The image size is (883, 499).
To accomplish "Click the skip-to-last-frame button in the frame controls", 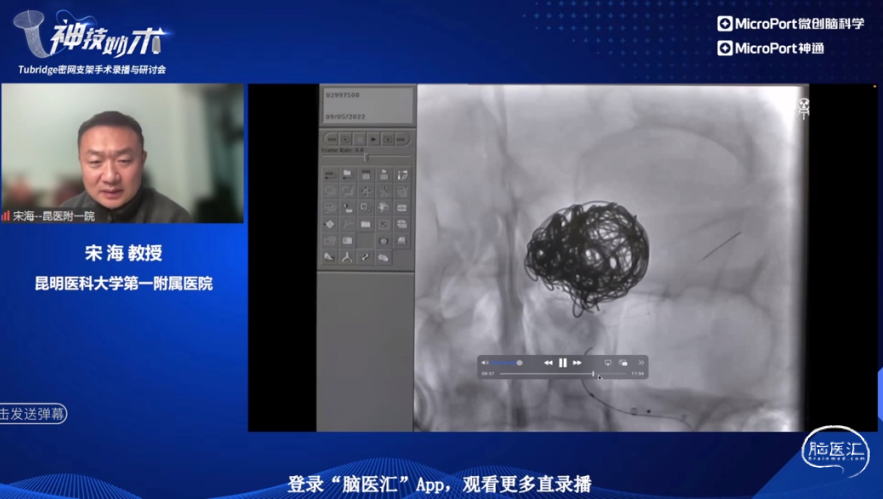I will point(401,139).
